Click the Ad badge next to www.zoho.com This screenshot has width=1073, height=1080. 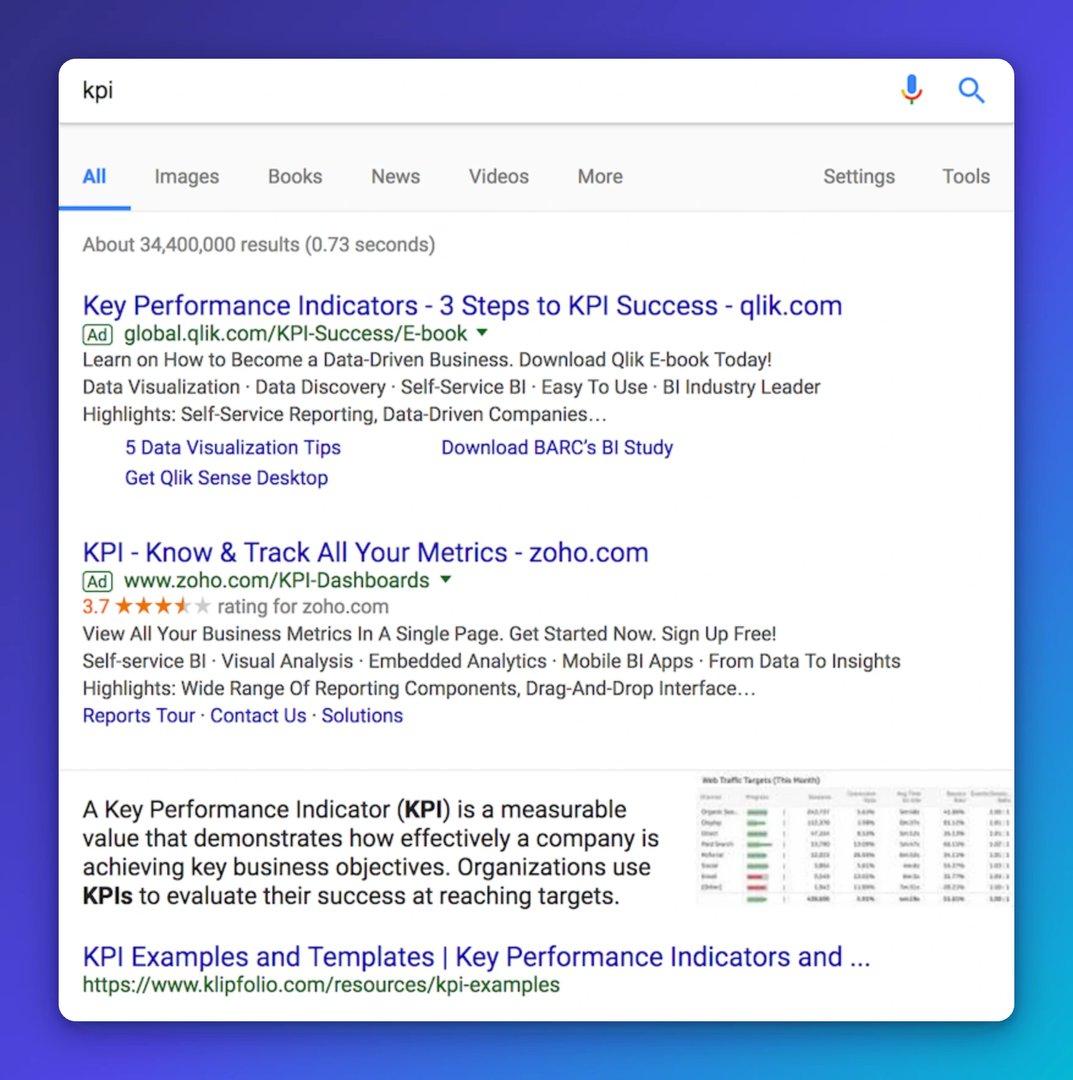(97, 581)
